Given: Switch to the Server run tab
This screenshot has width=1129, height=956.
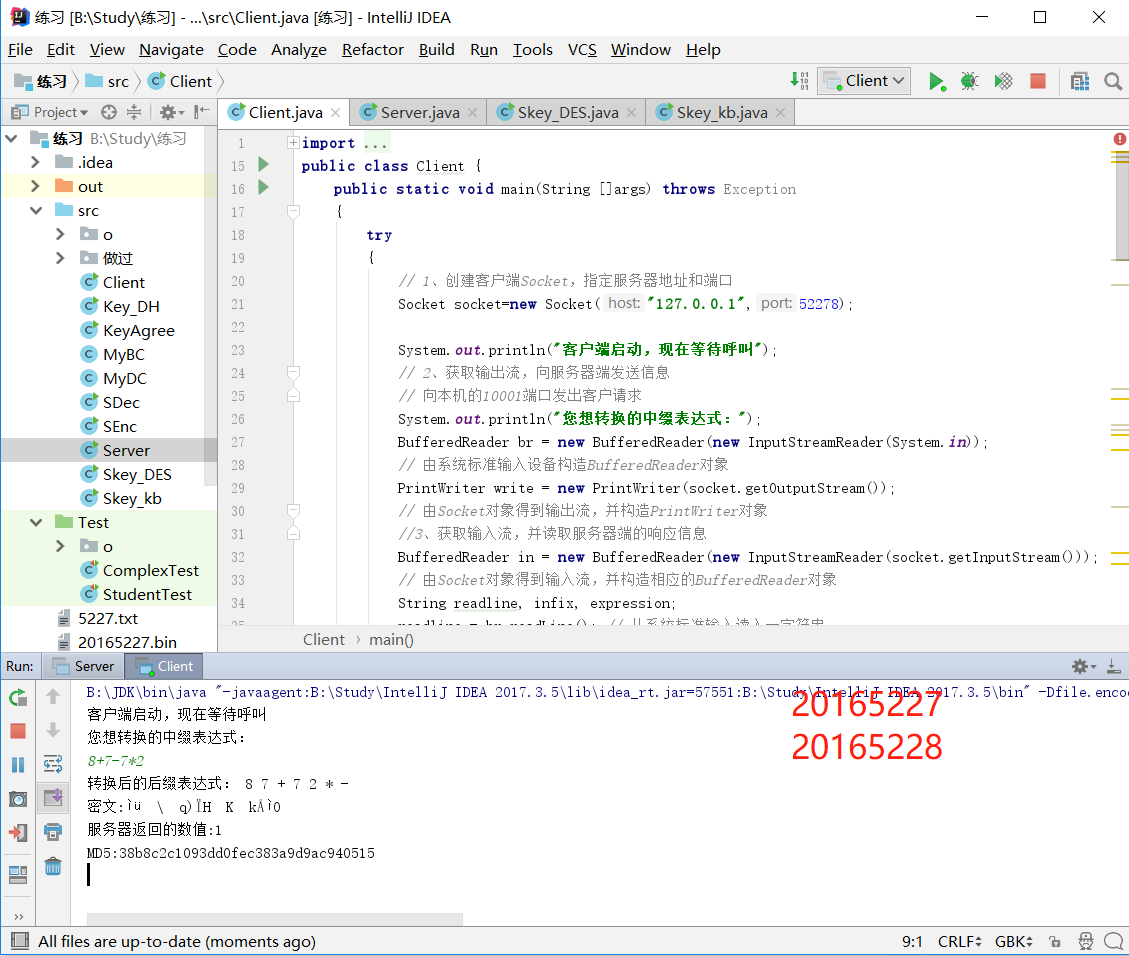Looking at the screenshot, I should [84, 667].
